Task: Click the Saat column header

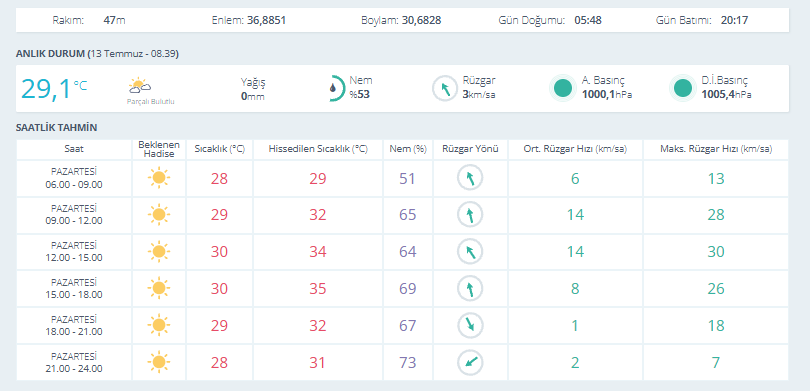Action: pyautogui.click(x=74, y=149)
